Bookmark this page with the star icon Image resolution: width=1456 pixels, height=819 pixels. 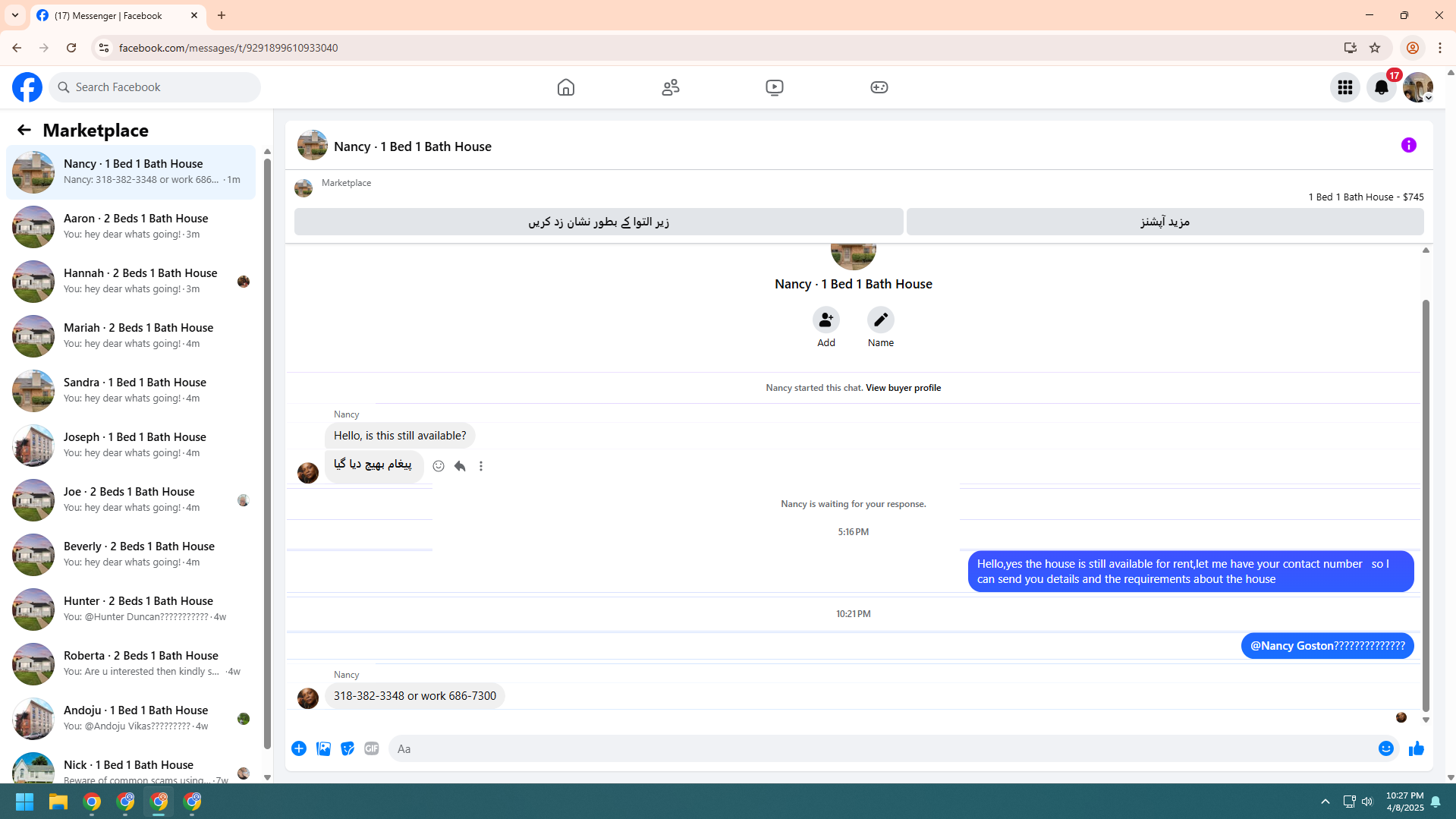coord(1375,48)
